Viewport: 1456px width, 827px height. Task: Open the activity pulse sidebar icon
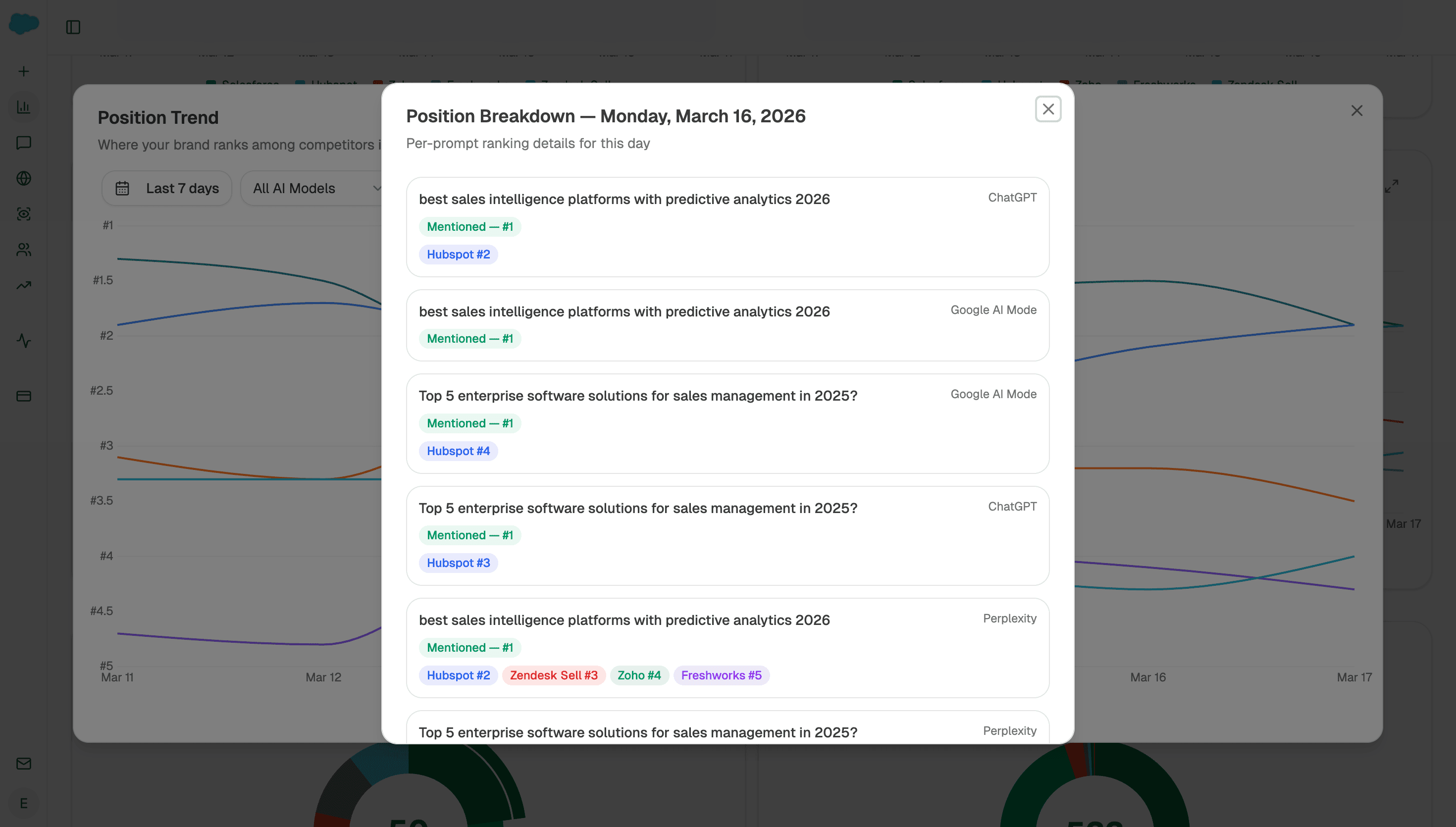click(x=24, y=341)
